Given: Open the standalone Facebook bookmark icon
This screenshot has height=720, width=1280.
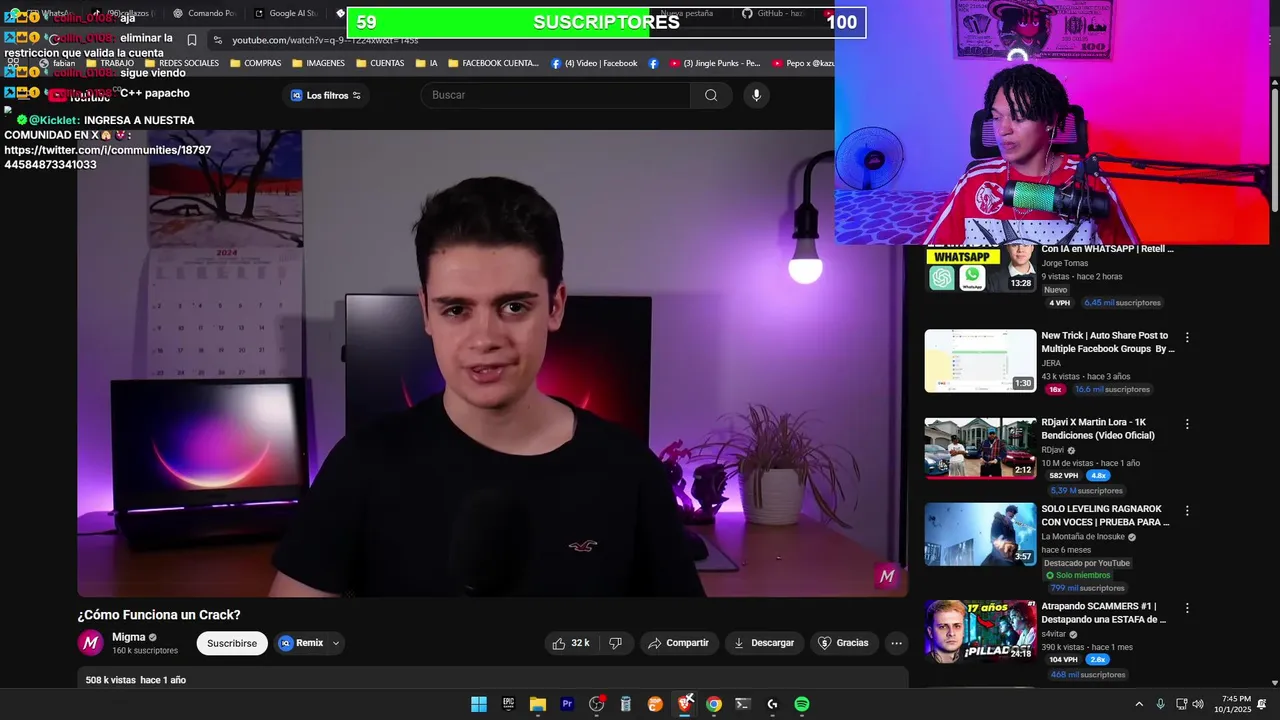Looking at the screenshot, I should pos(653,63).
